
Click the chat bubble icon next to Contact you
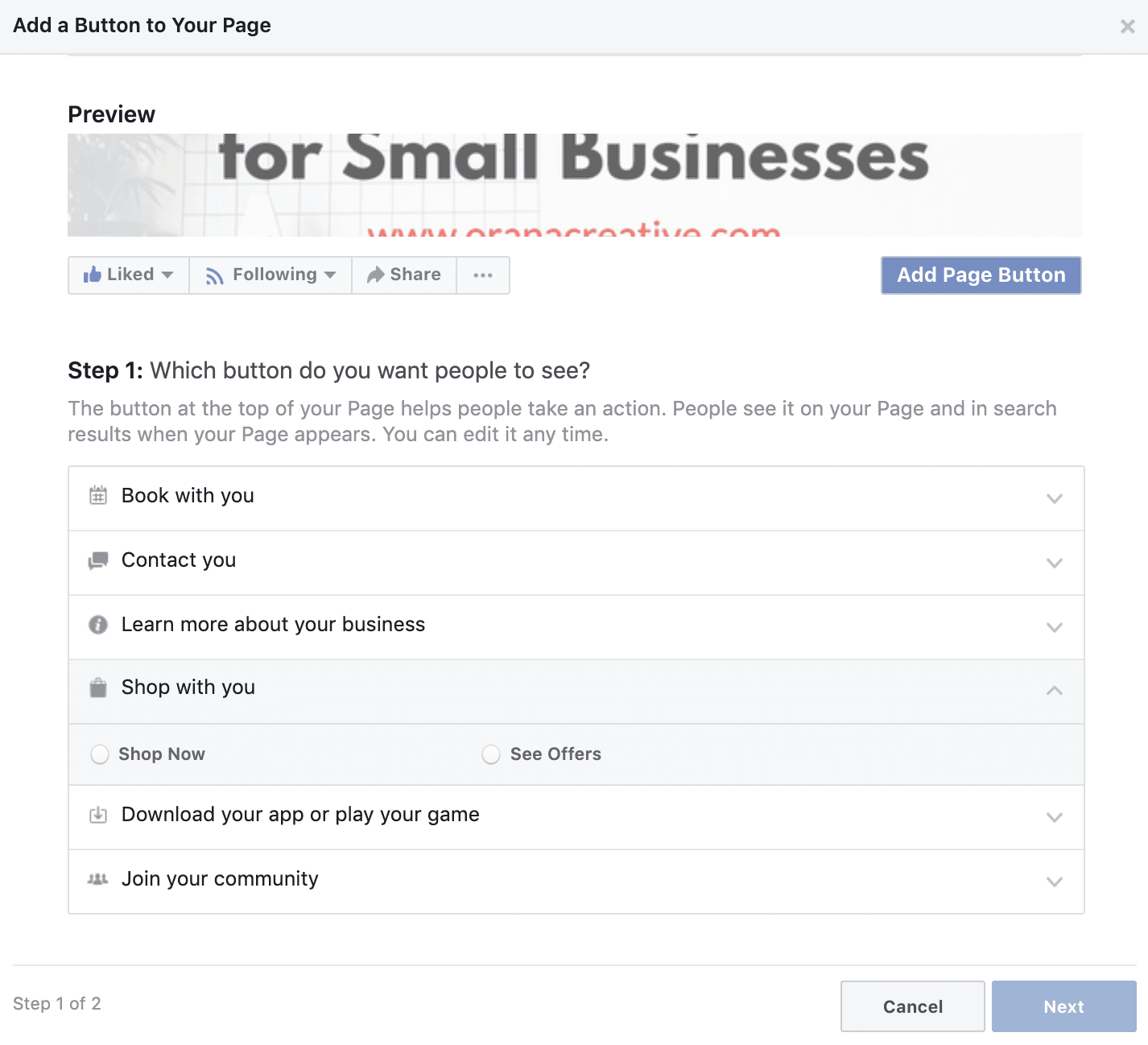tap(97, 560)
